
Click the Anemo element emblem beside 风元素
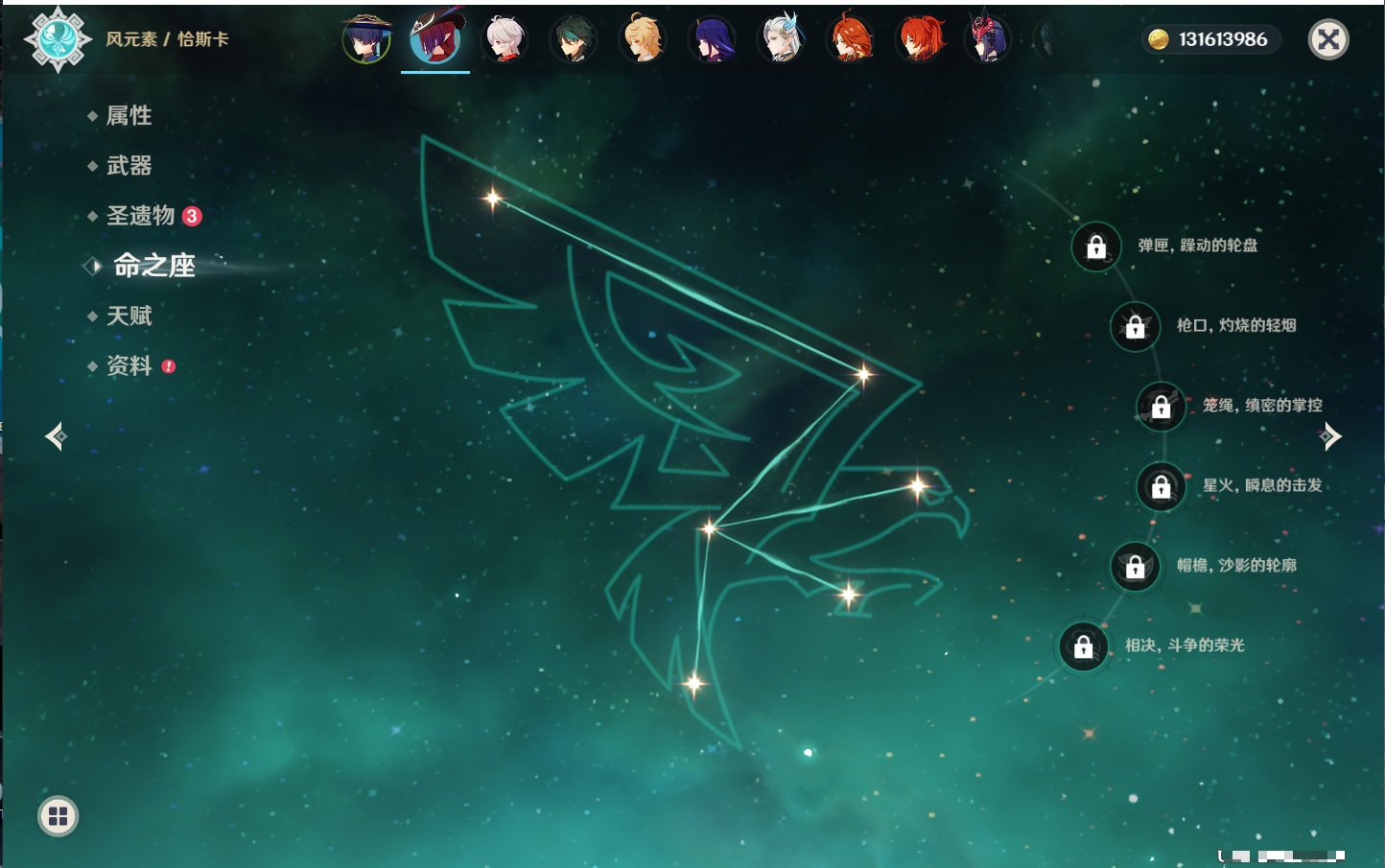58,38
